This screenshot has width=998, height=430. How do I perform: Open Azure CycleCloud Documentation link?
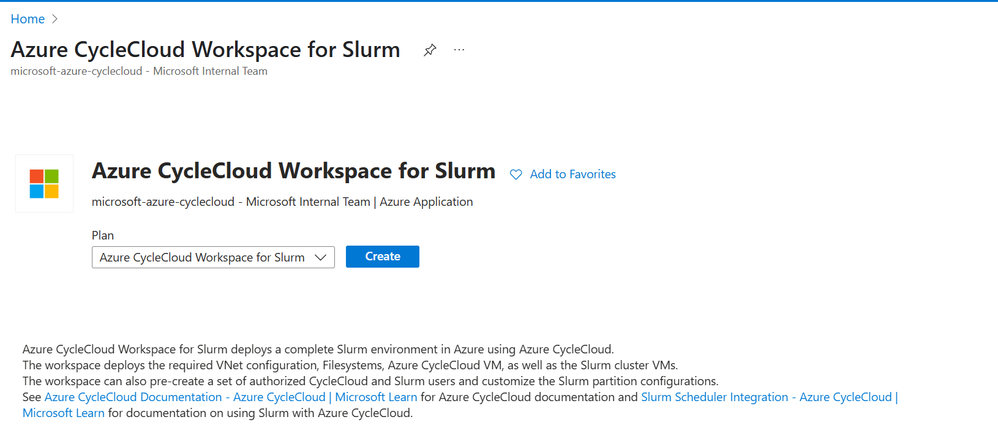(x=231, y=397)
